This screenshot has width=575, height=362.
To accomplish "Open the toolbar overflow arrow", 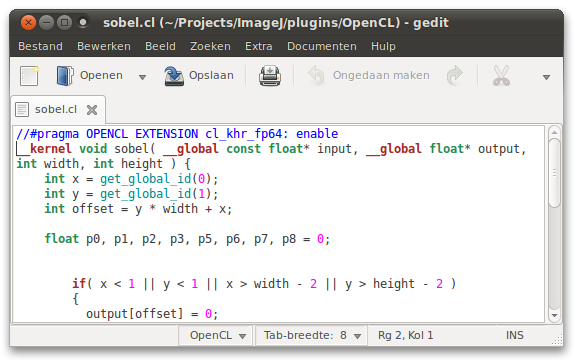I will tap(546, 77).
